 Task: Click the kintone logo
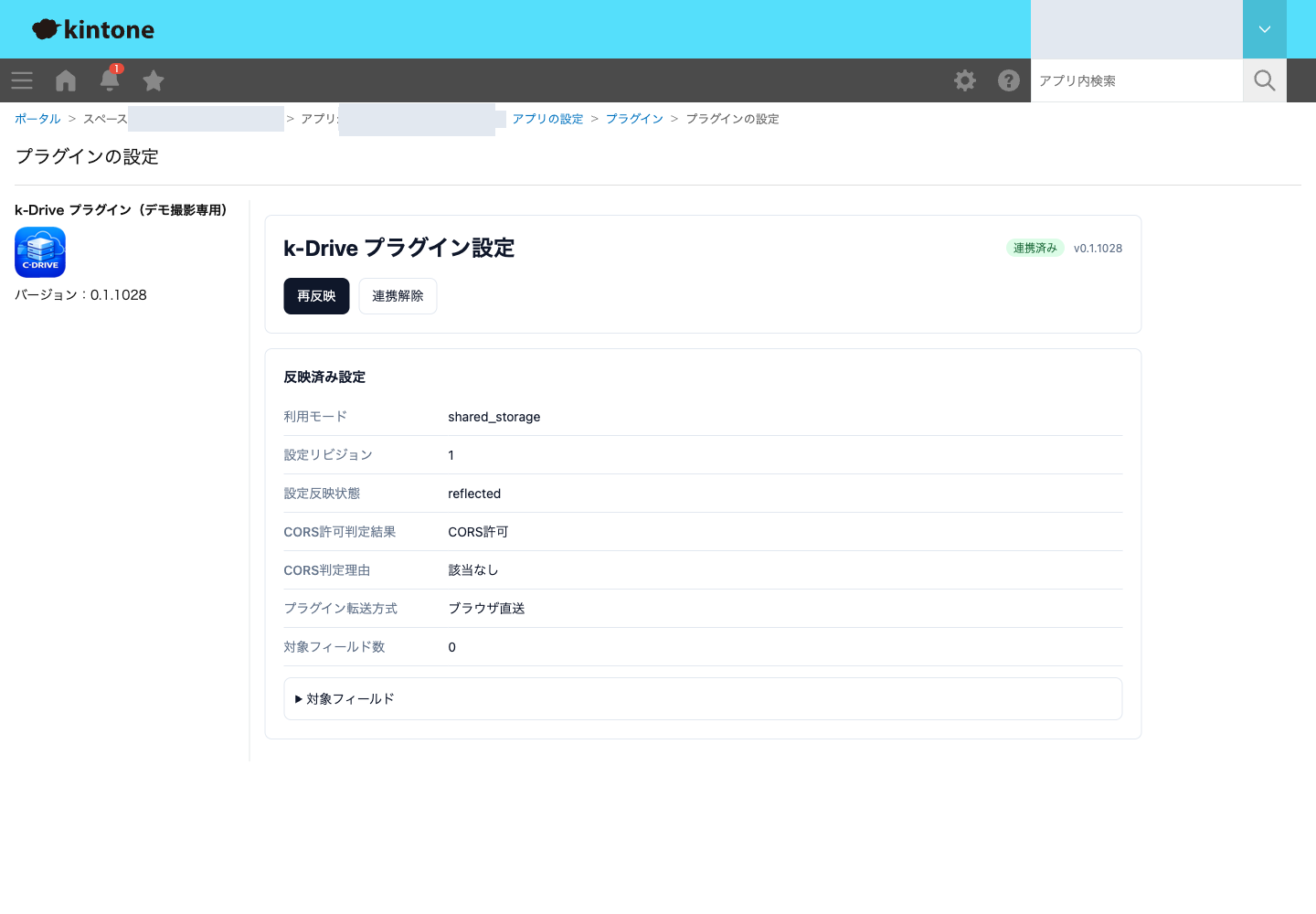[x=93, y=29]
